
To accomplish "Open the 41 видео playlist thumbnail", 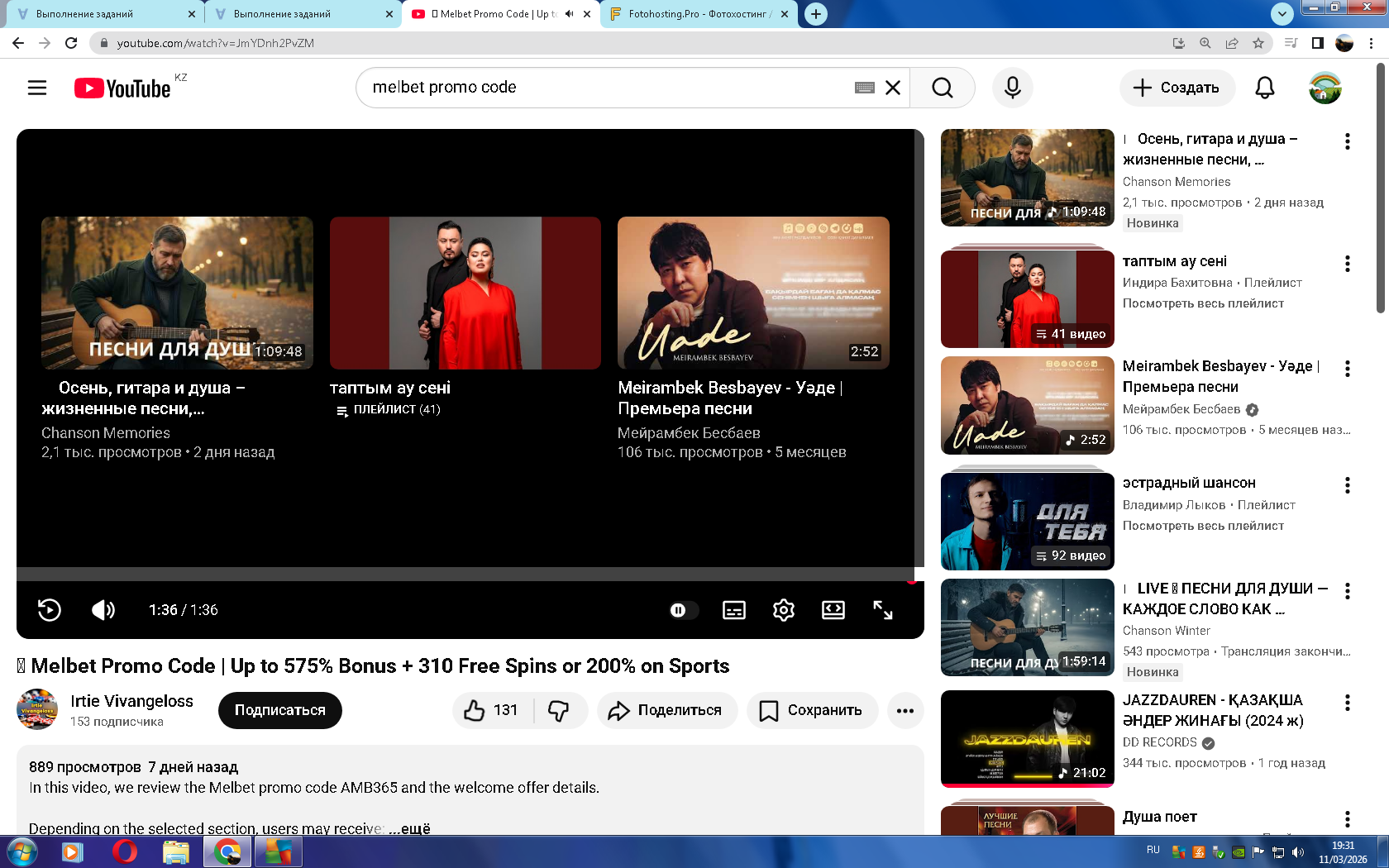I will tap(1028, 299).
